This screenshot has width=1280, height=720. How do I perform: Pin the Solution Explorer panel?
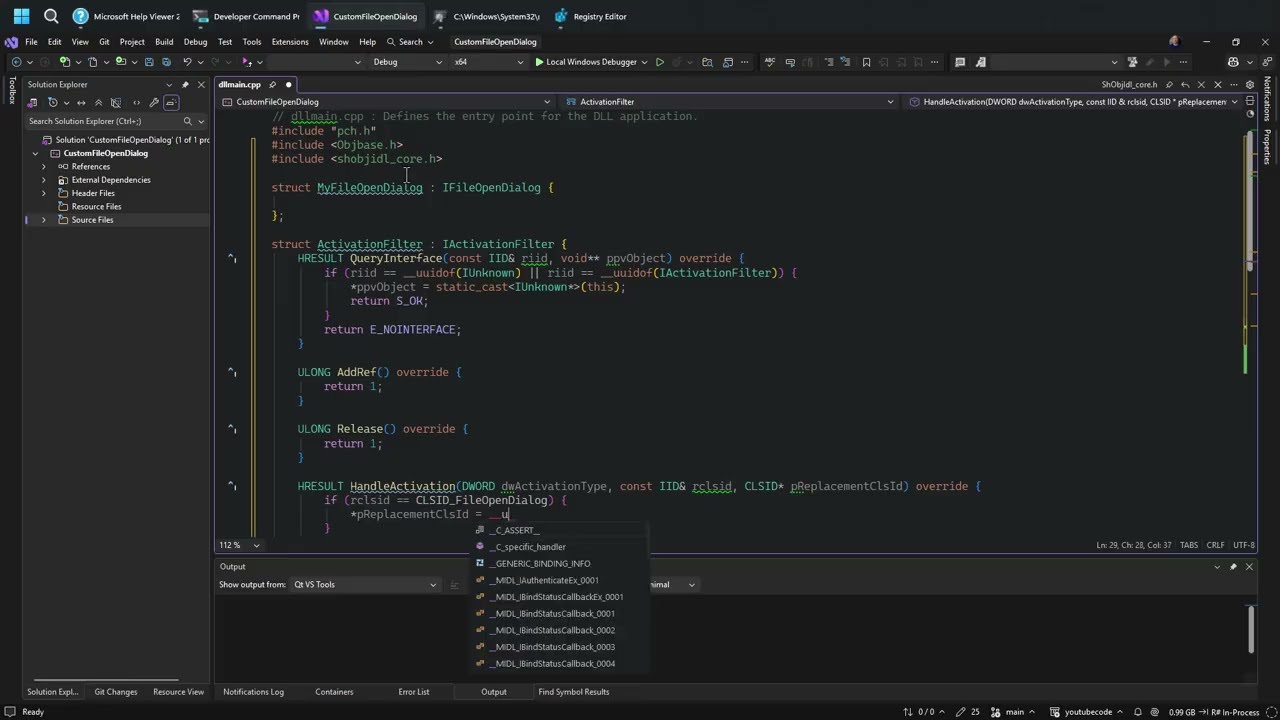pos(185,84)
